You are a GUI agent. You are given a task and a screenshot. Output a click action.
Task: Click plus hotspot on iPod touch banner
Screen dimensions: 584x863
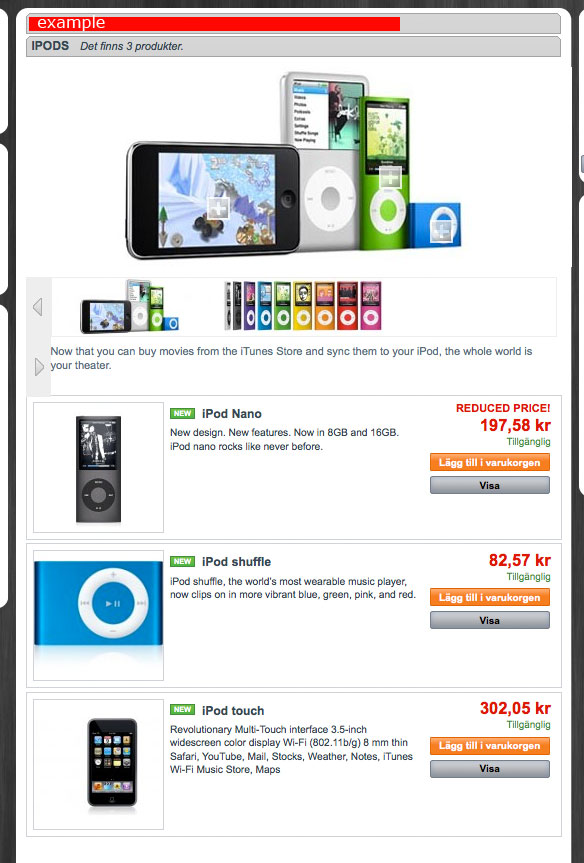[217, 209]
